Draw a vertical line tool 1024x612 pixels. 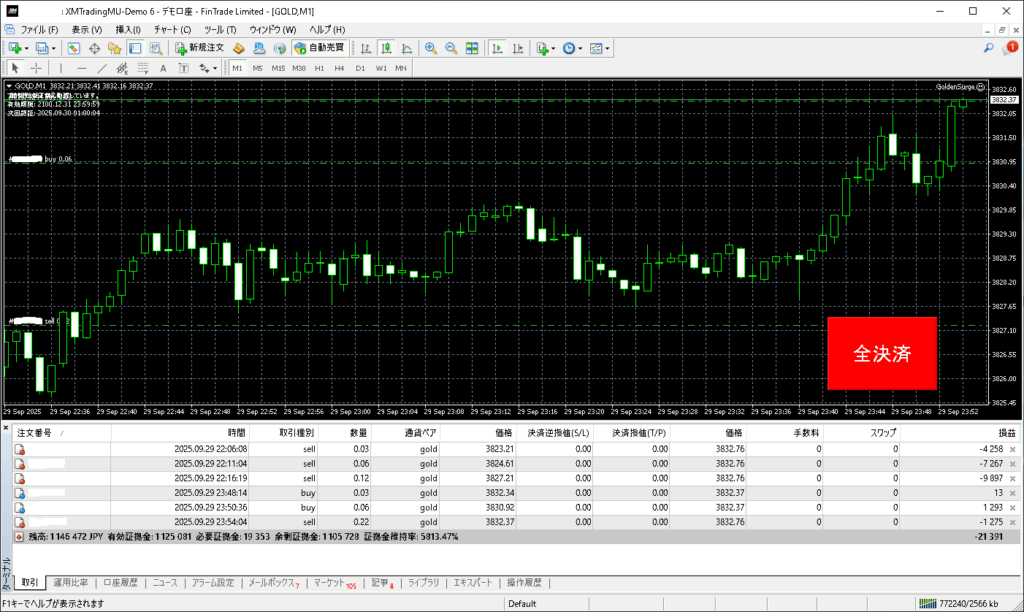pyautogui.click(x=59, y=68)
